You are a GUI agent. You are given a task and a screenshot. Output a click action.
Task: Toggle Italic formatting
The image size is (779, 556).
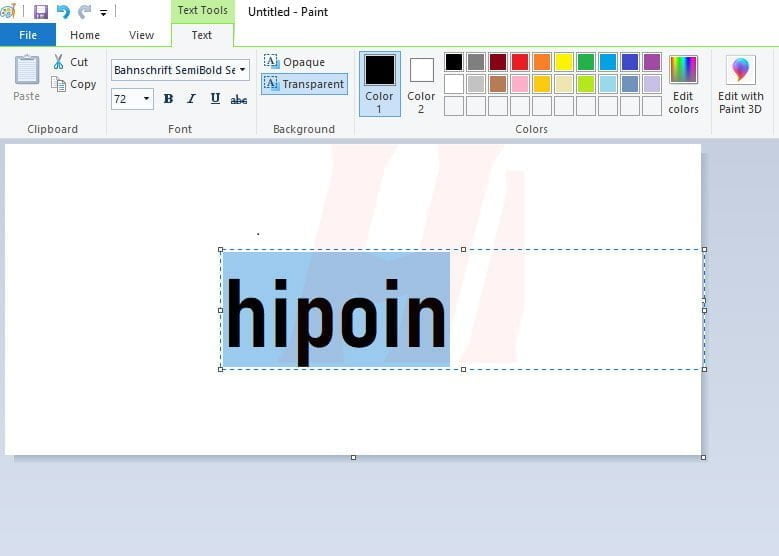pyautogui.click(x=192, y=99)
